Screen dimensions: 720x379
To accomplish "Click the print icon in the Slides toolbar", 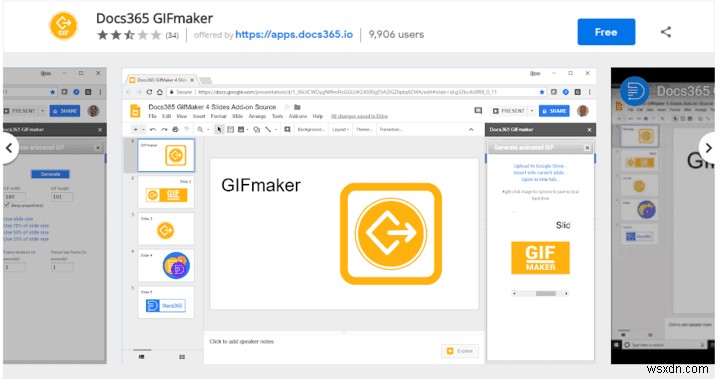I will pyautogui.click(x=175, y=130).
